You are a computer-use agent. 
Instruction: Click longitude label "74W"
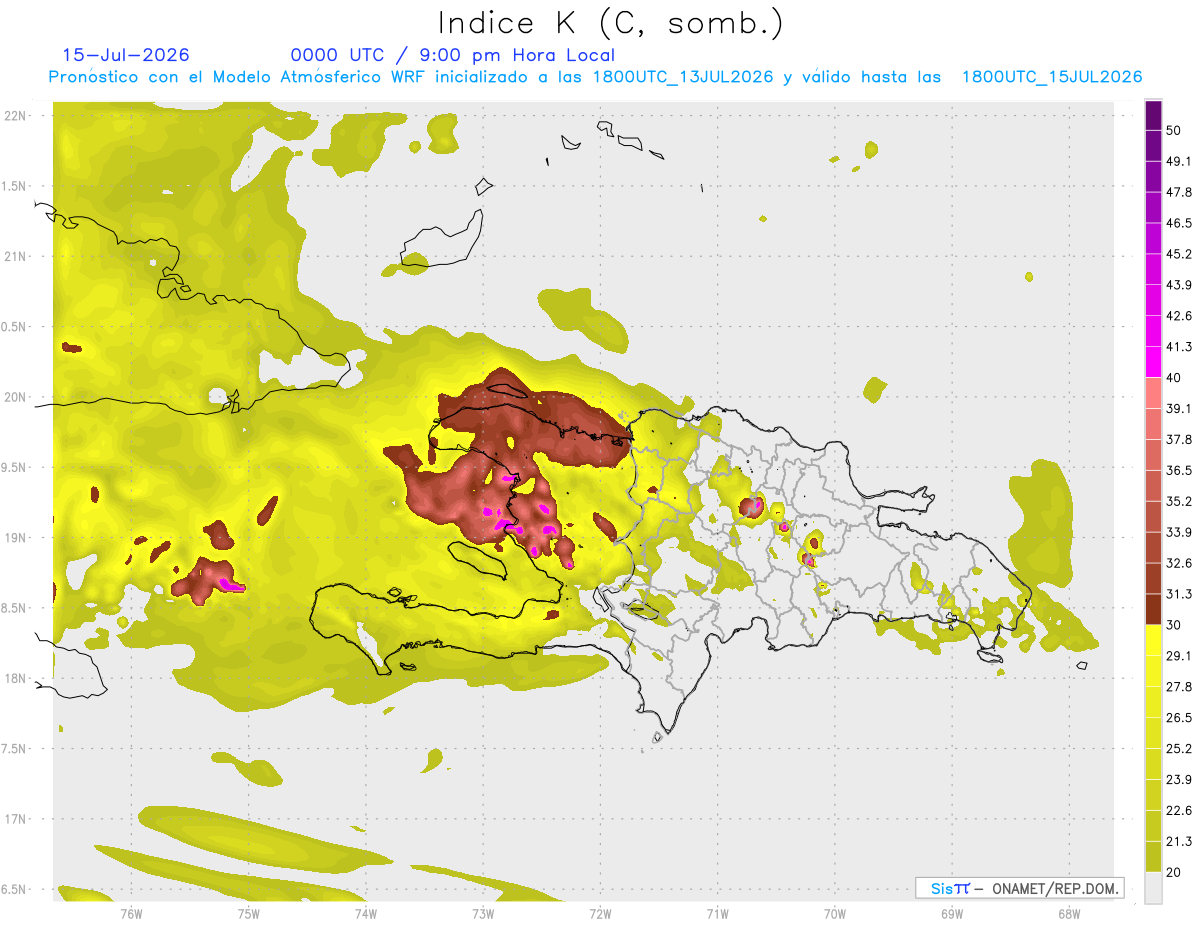pos(366,915)
